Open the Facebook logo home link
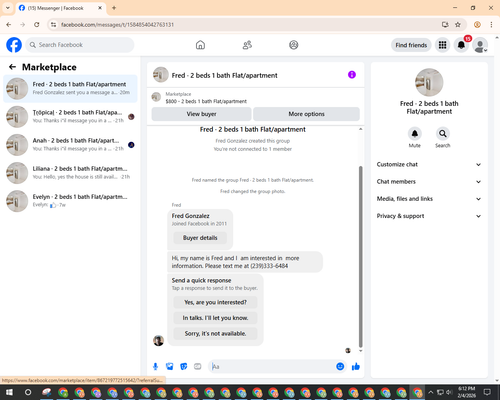 click(x=14, y=45)
